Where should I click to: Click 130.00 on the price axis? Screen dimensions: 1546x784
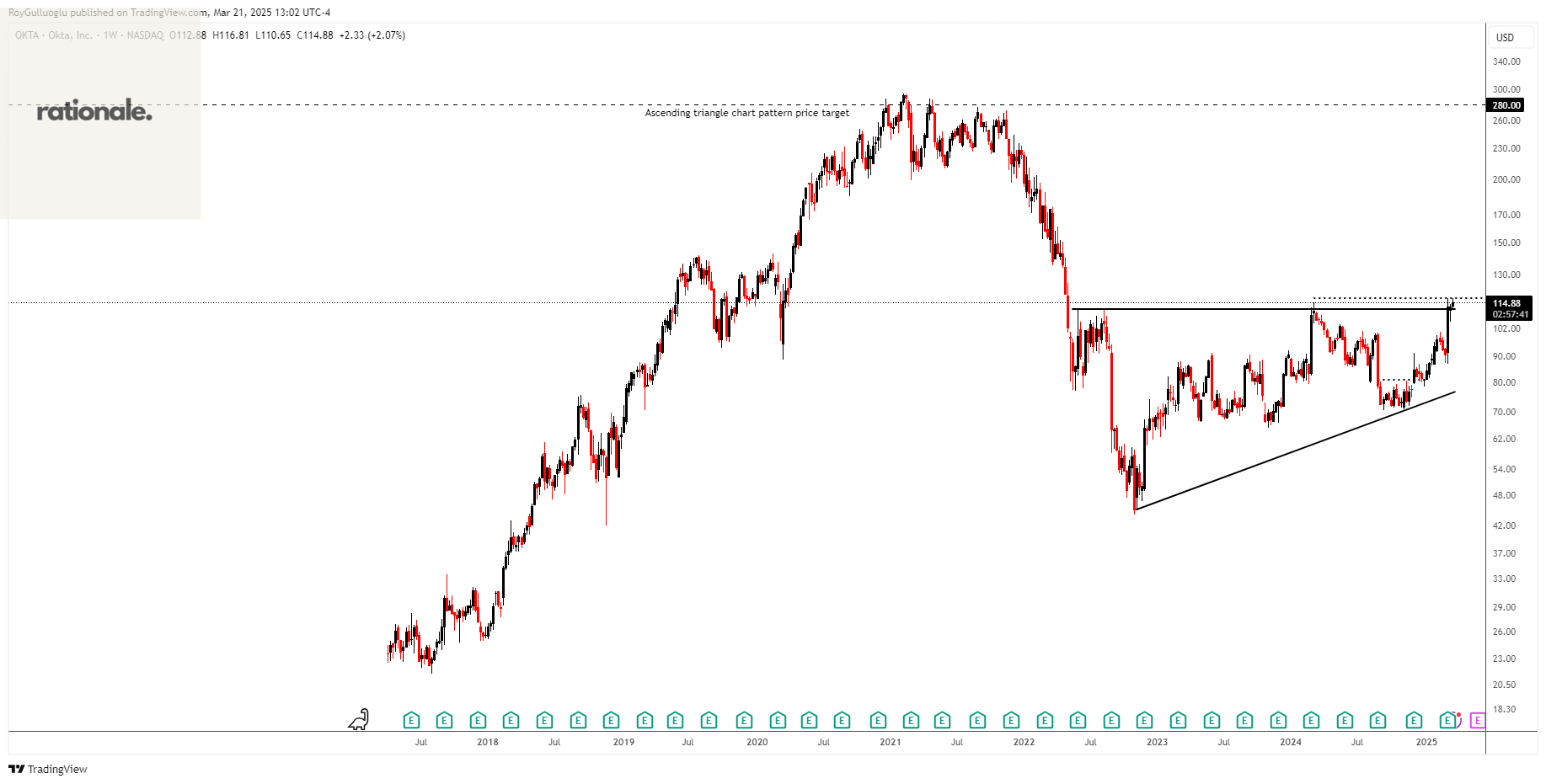click(x=1506, y=275)
